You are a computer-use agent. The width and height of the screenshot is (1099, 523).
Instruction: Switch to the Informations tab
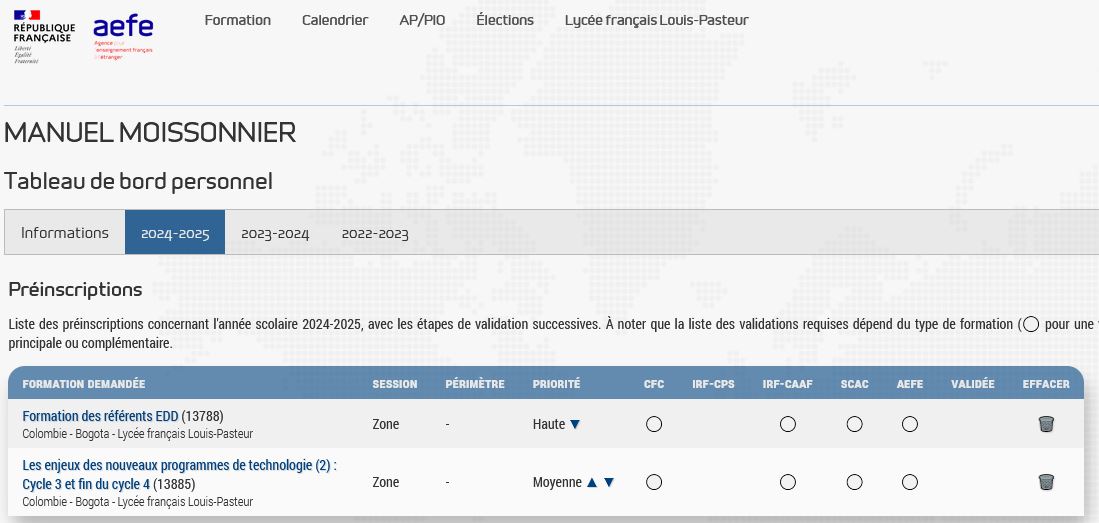65,233
